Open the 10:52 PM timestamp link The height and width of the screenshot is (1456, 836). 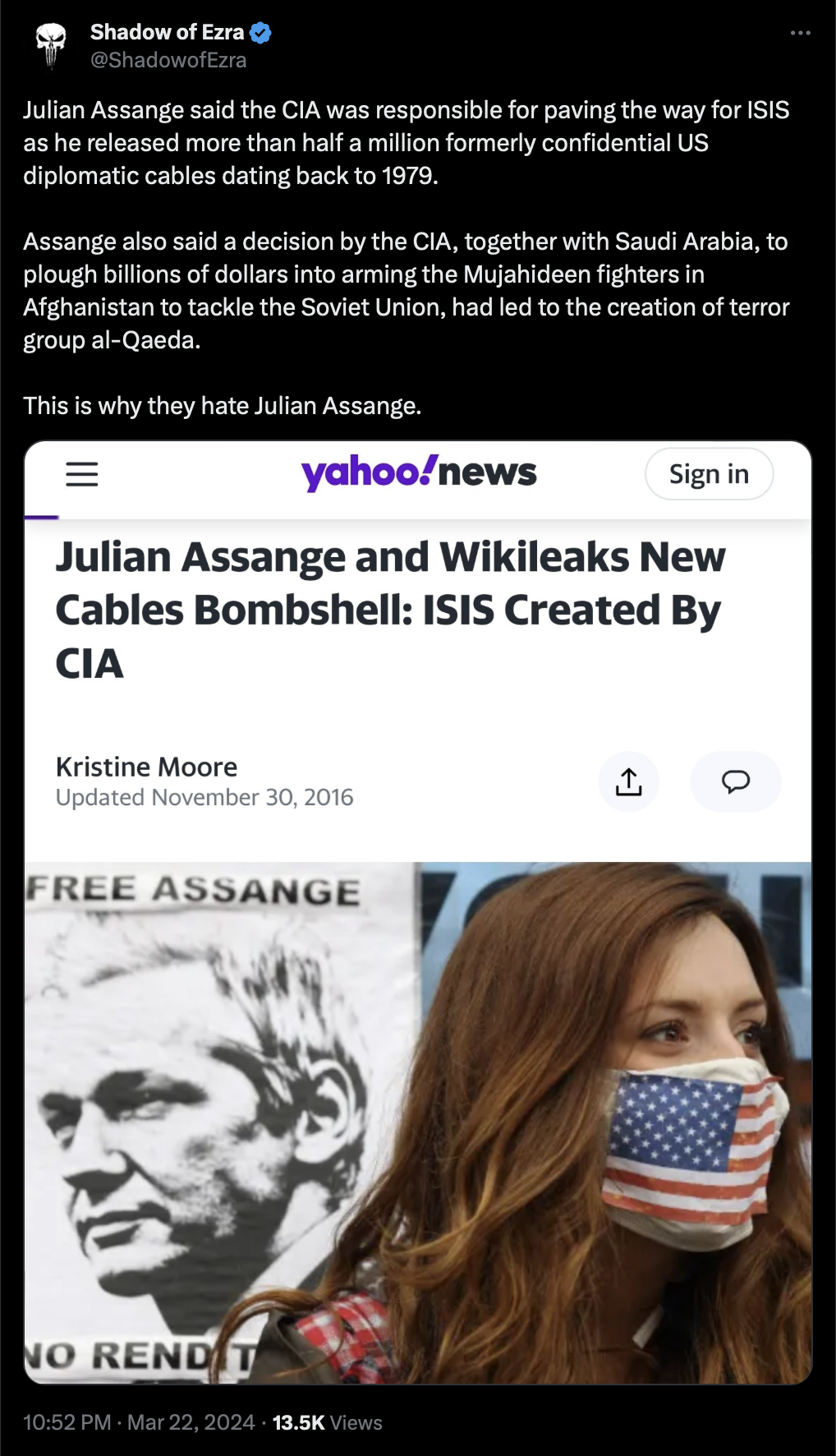click(x=67, y=1422)
